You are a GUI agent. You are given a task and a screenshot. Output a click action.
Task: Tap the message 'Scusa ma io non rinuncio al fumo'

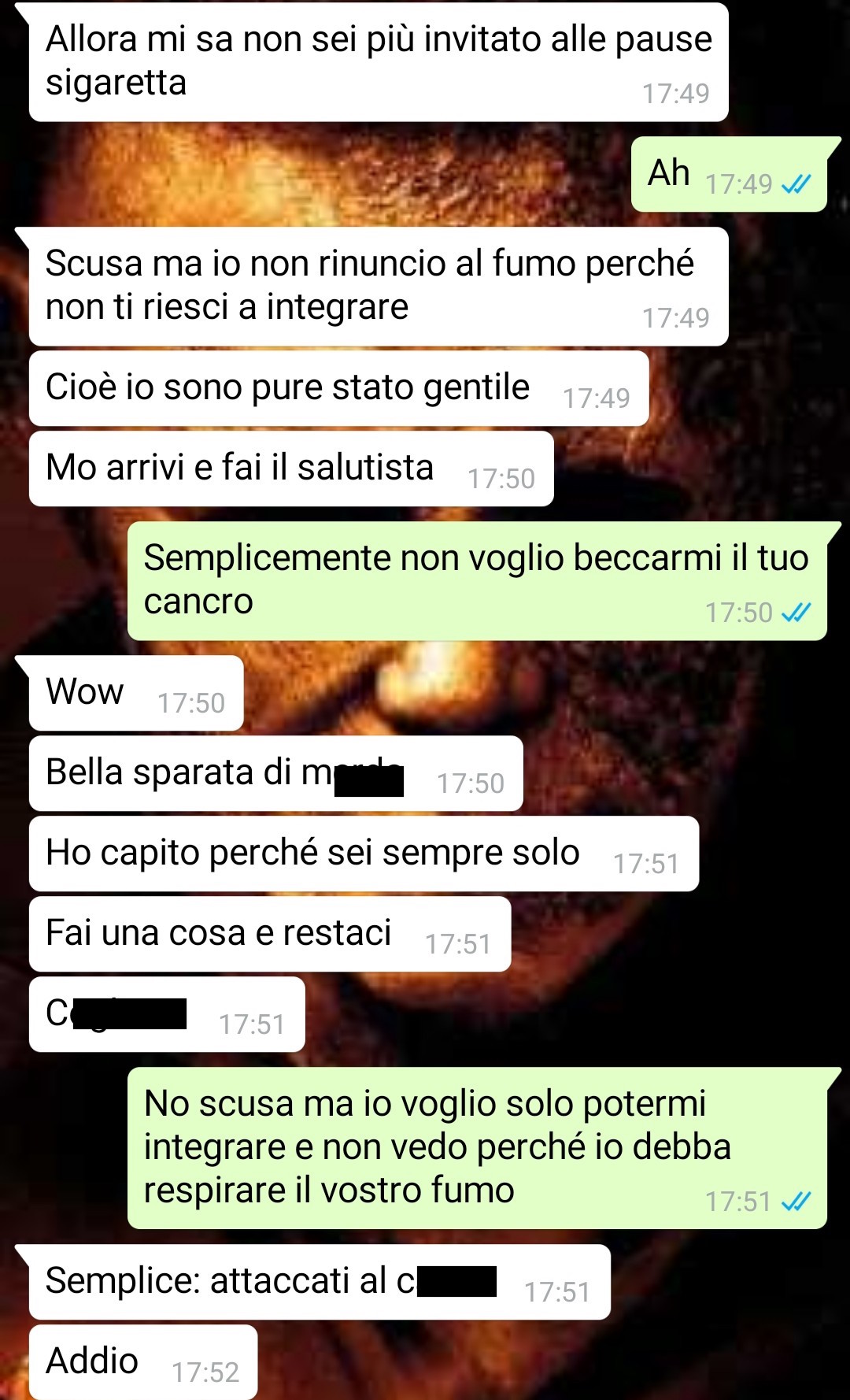pos(378,287)
